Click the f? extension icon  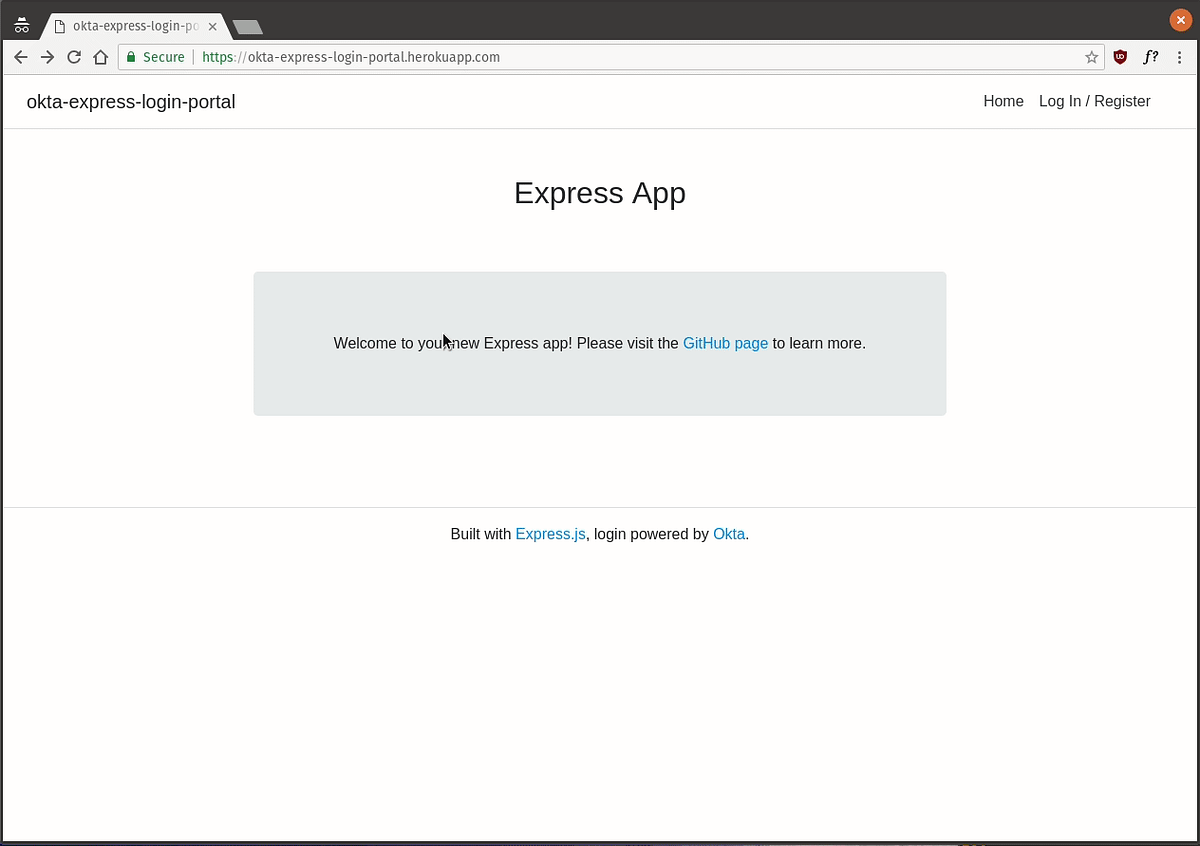[x=1151, y=57]
